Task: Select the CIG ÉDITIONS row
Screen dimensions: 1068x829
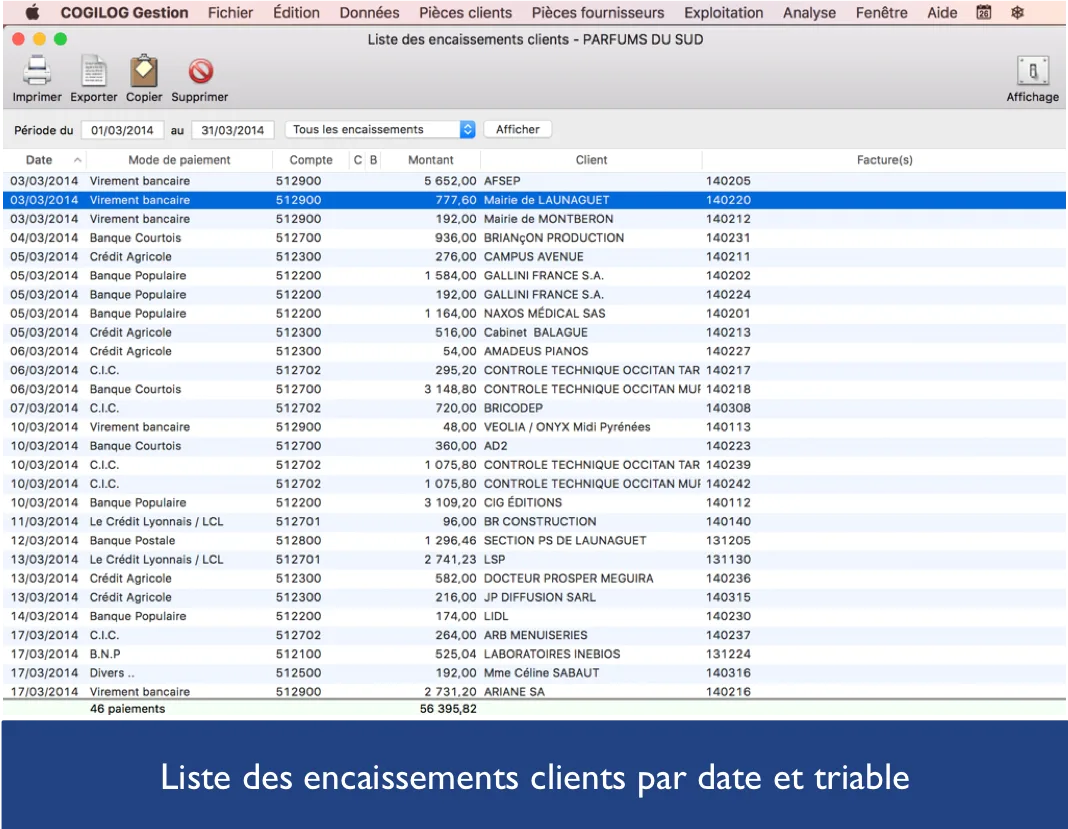Action: pyautogui.click(x=534, y=503)
